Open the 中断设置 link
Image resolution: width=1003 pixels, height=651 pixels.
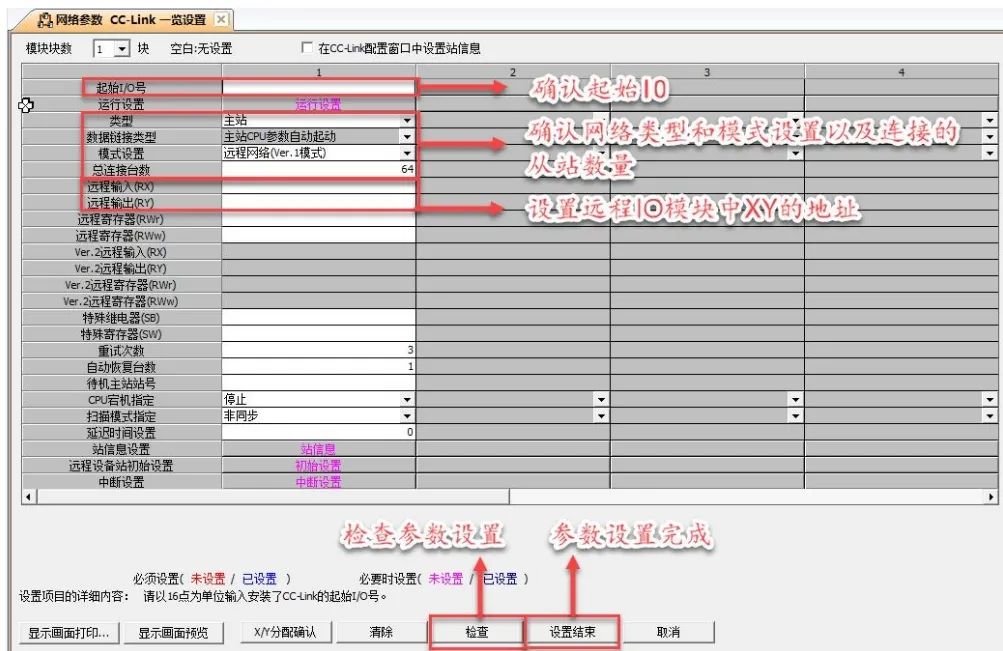pos(319,482)
